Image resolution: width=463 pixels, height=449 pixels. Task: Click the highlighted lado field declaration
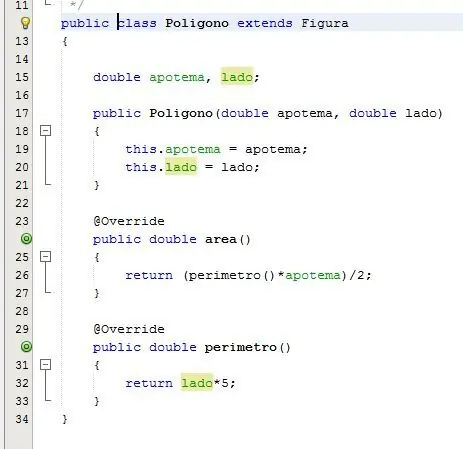(237, 77)
